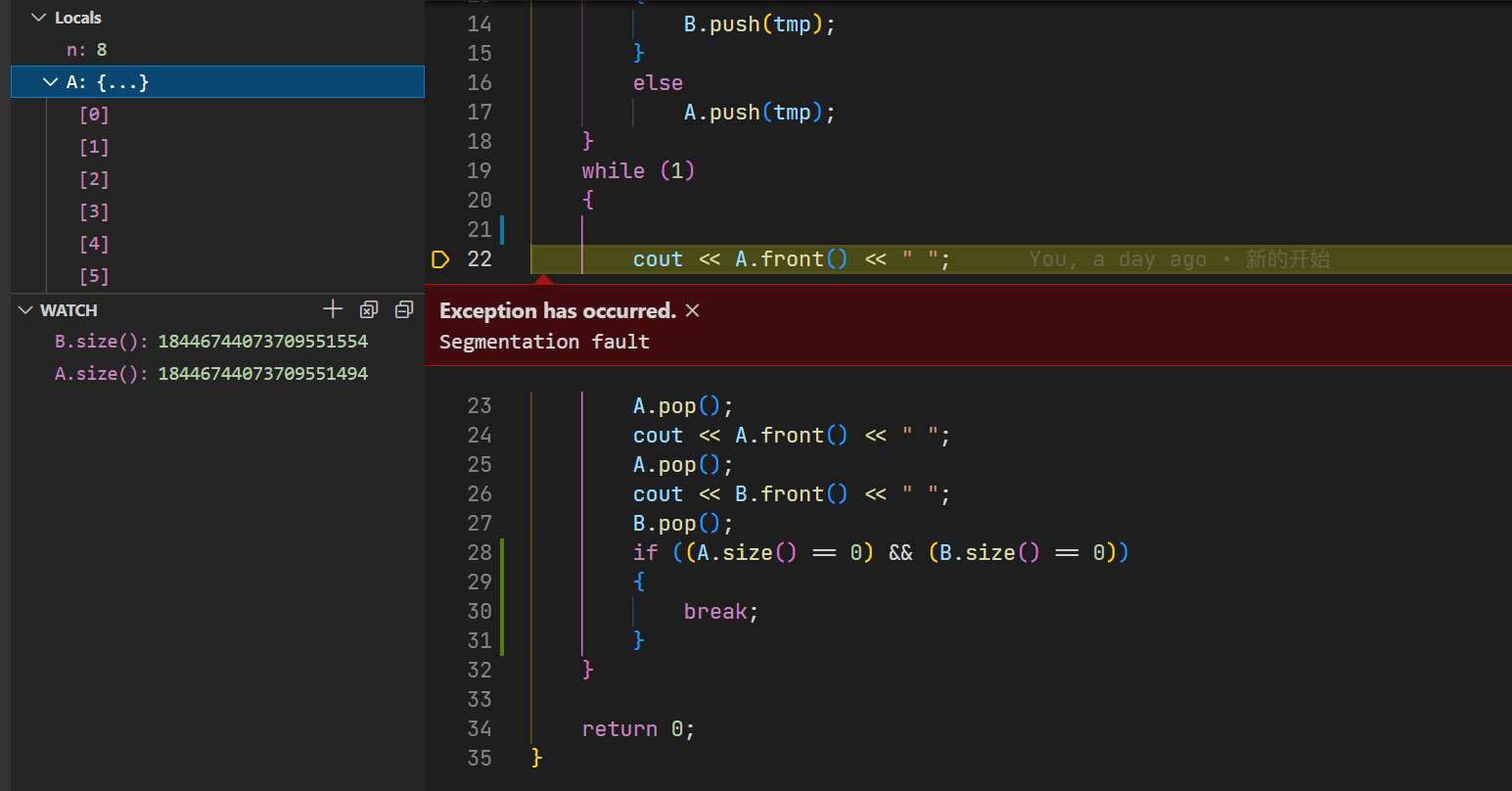
Task: Select element [3] of A
Action: [x=217, y=211]
